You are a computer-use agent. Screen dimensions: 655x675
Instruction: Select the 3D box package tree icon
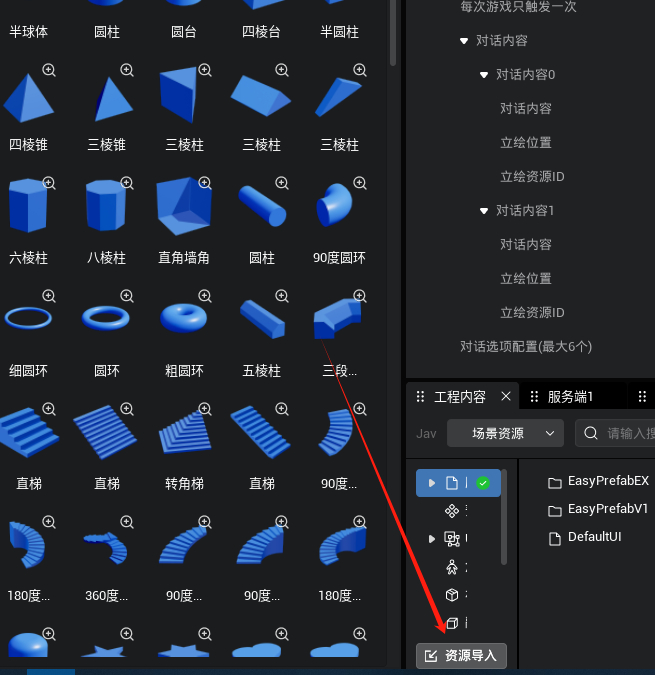click(x=452, y=595)
